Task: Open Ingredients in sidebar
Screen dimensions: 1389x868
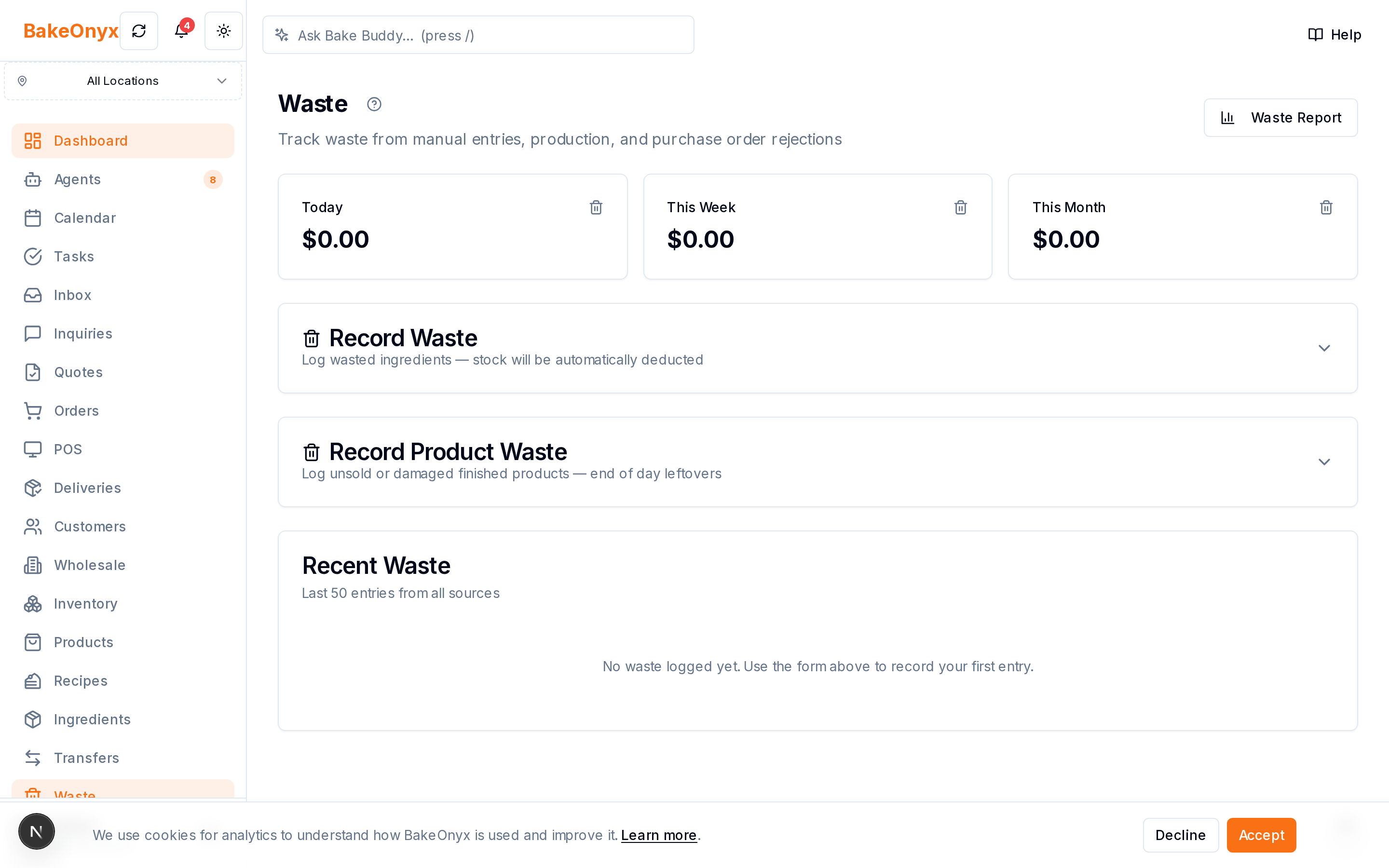Action: [x=123, y=719]
